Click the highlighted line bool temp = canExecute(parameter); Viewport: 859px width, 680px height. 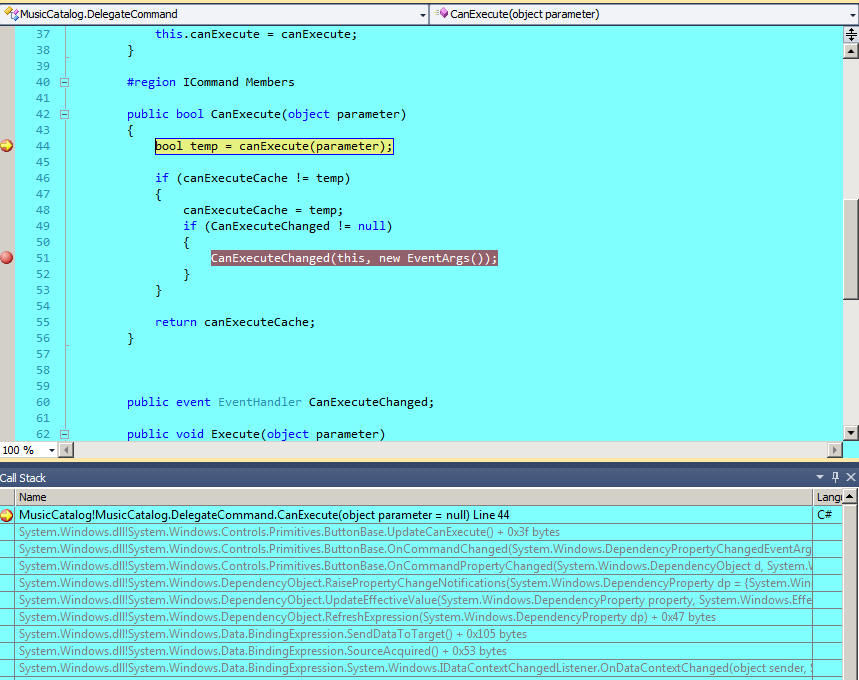pos(274,146)
